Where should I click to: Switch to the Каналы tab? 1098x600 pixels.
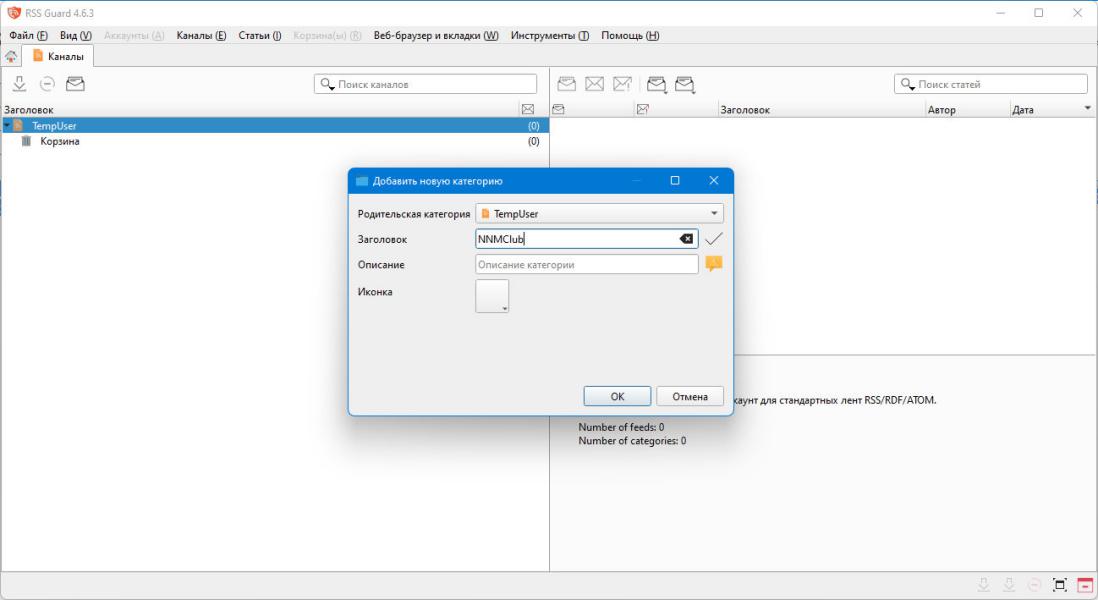pyautogui.click(x=58, y=56)
